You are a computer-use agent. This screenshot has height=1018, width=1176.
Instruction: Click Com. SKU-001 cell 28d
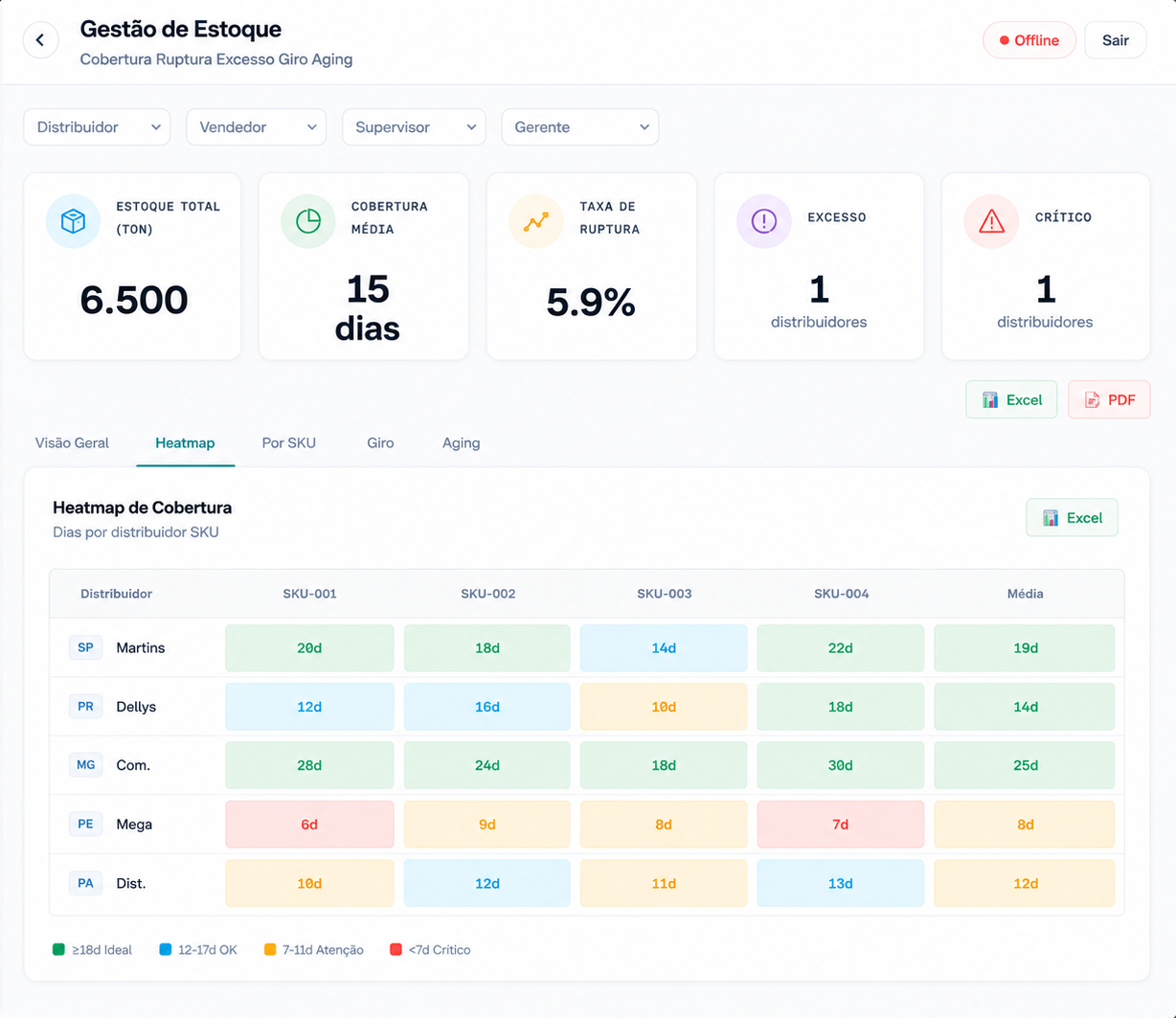309,765
